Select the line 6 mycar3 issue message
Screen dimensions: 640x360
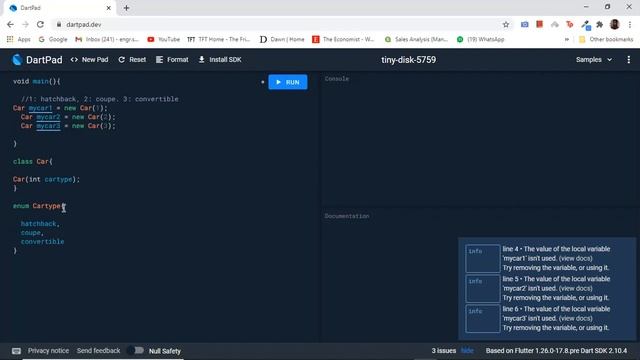[x=556, y=318]
